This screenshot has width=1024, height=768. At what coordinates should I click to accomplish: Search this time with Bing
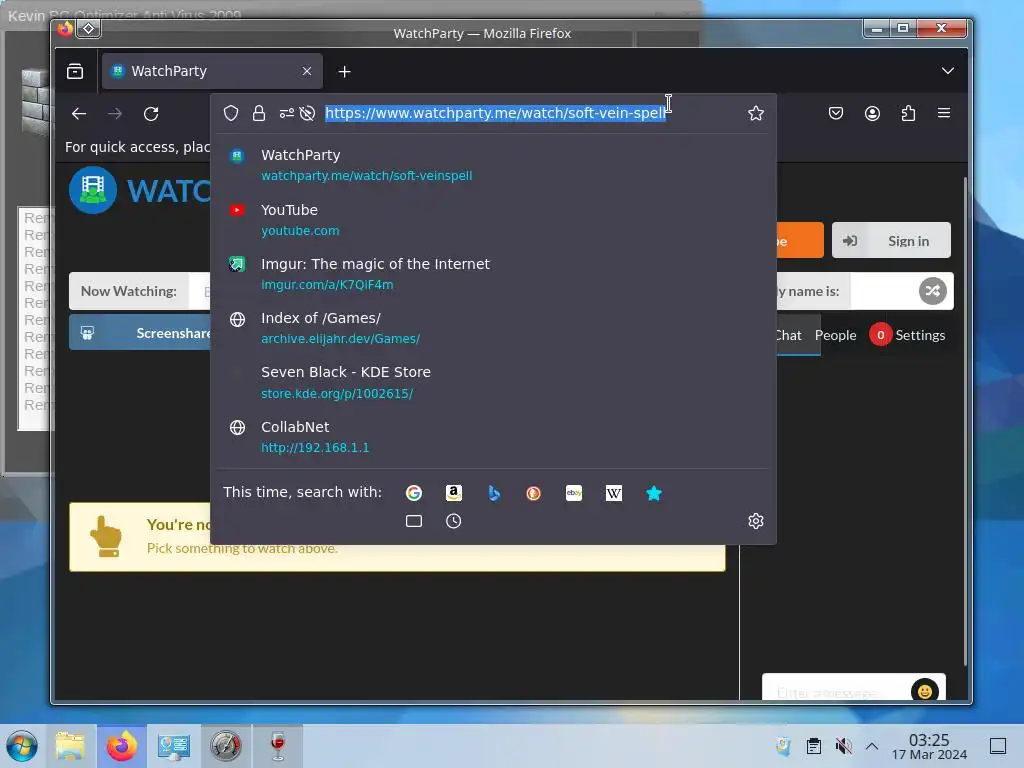point(494,493)
